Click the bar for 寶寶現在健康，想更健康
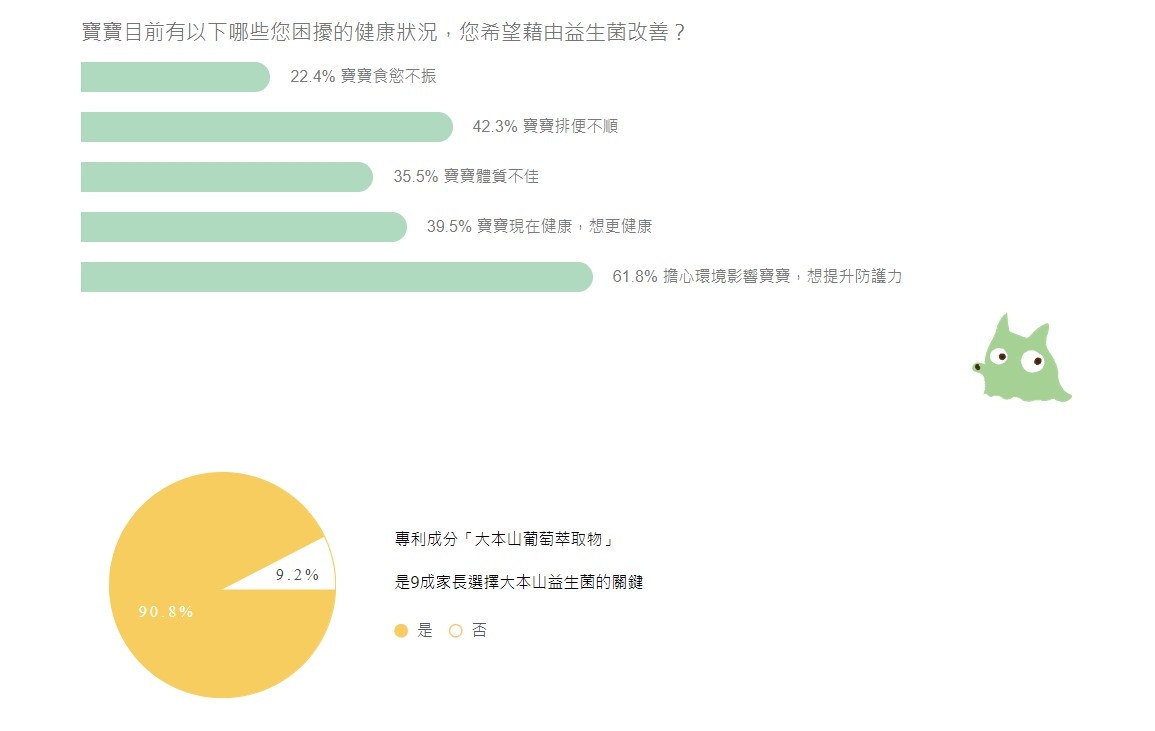Image resolution: width=1155 pixels, height=731 pixels. point(243,227)
